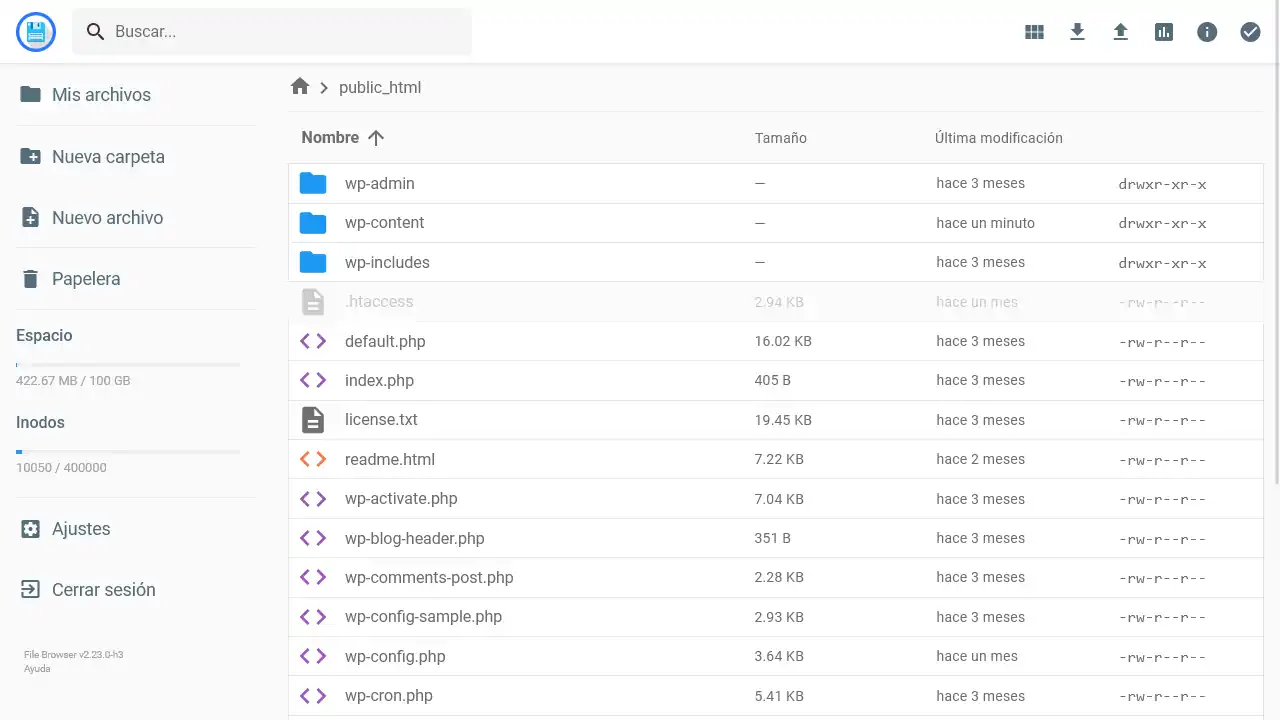Screen dimensions: 1280x720
Task: Select the readme.html file name
Action: (x=390, y=459)
